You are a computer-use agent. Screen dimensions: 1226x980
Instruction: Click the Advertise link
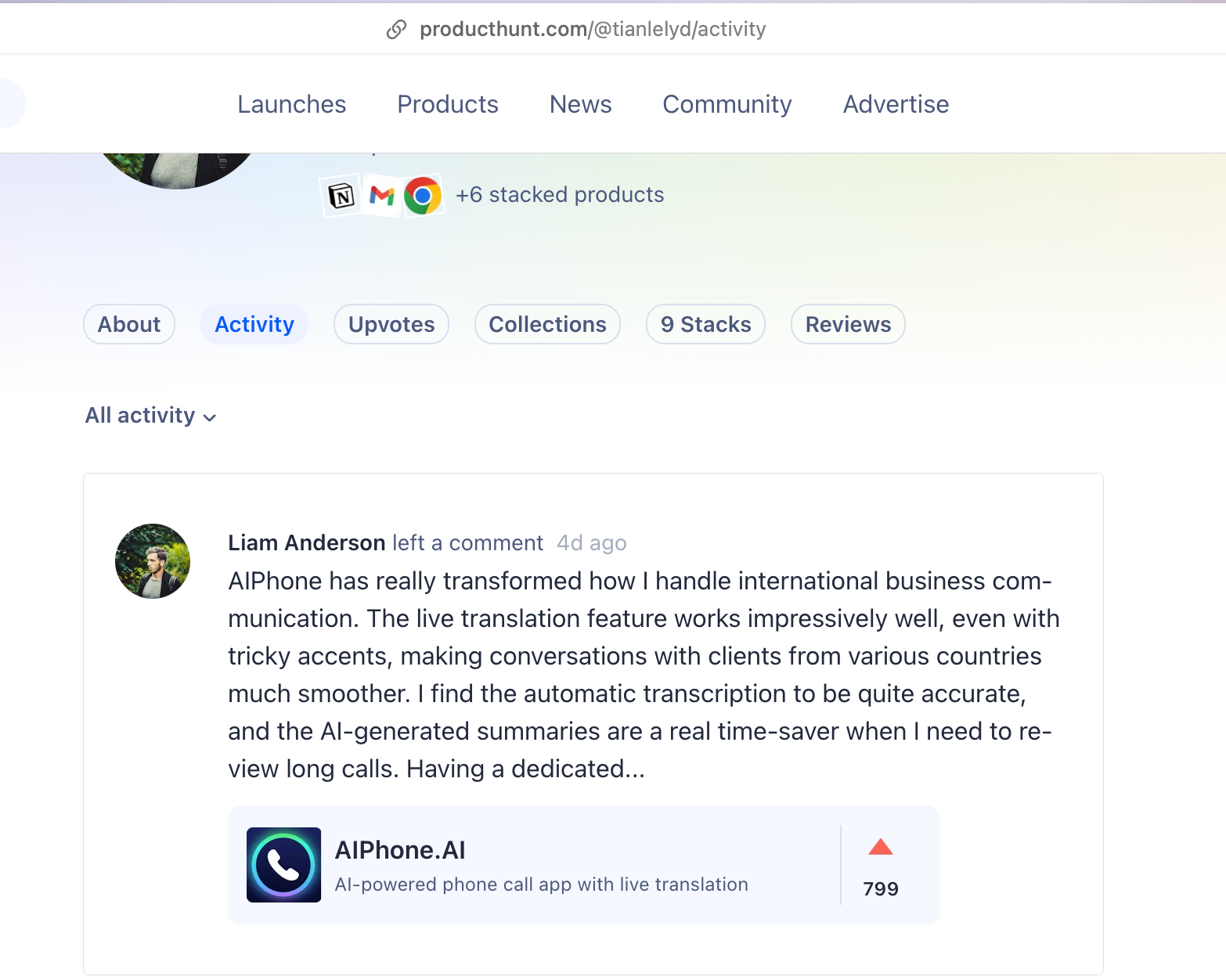tap(896, 104)
